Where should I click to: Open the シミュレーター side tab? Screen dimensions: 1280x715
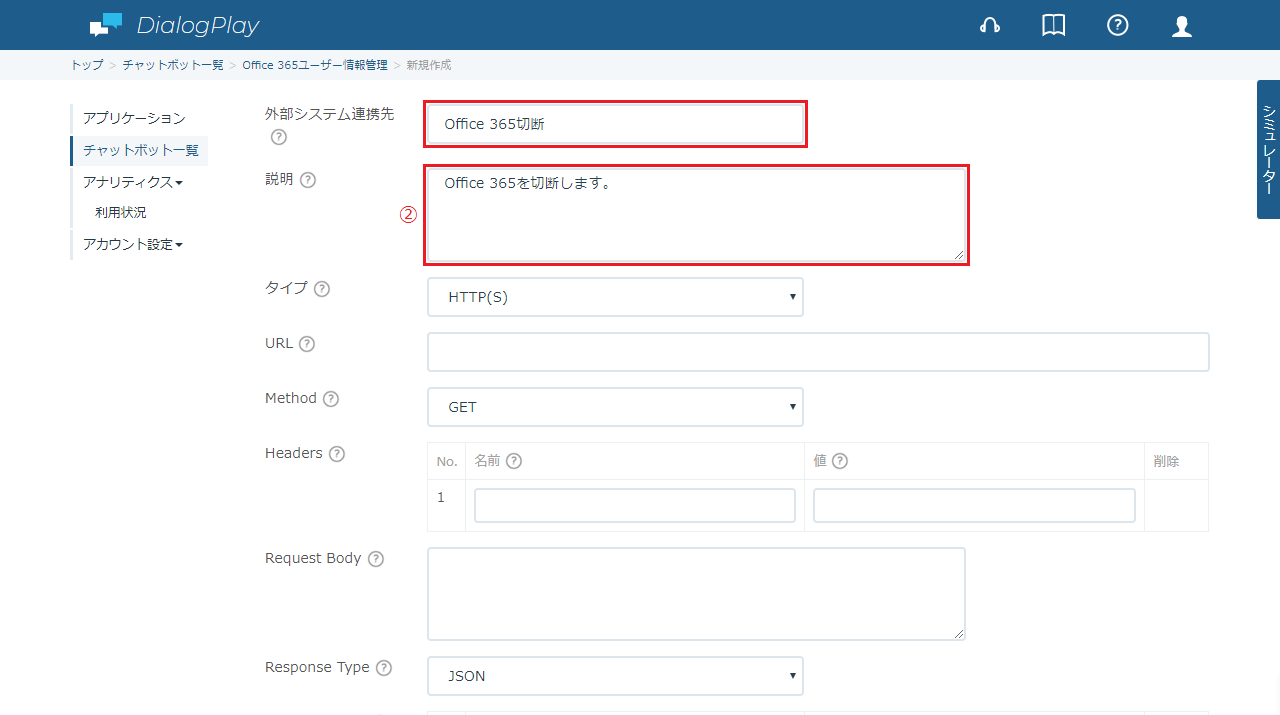coord(1268,149)
